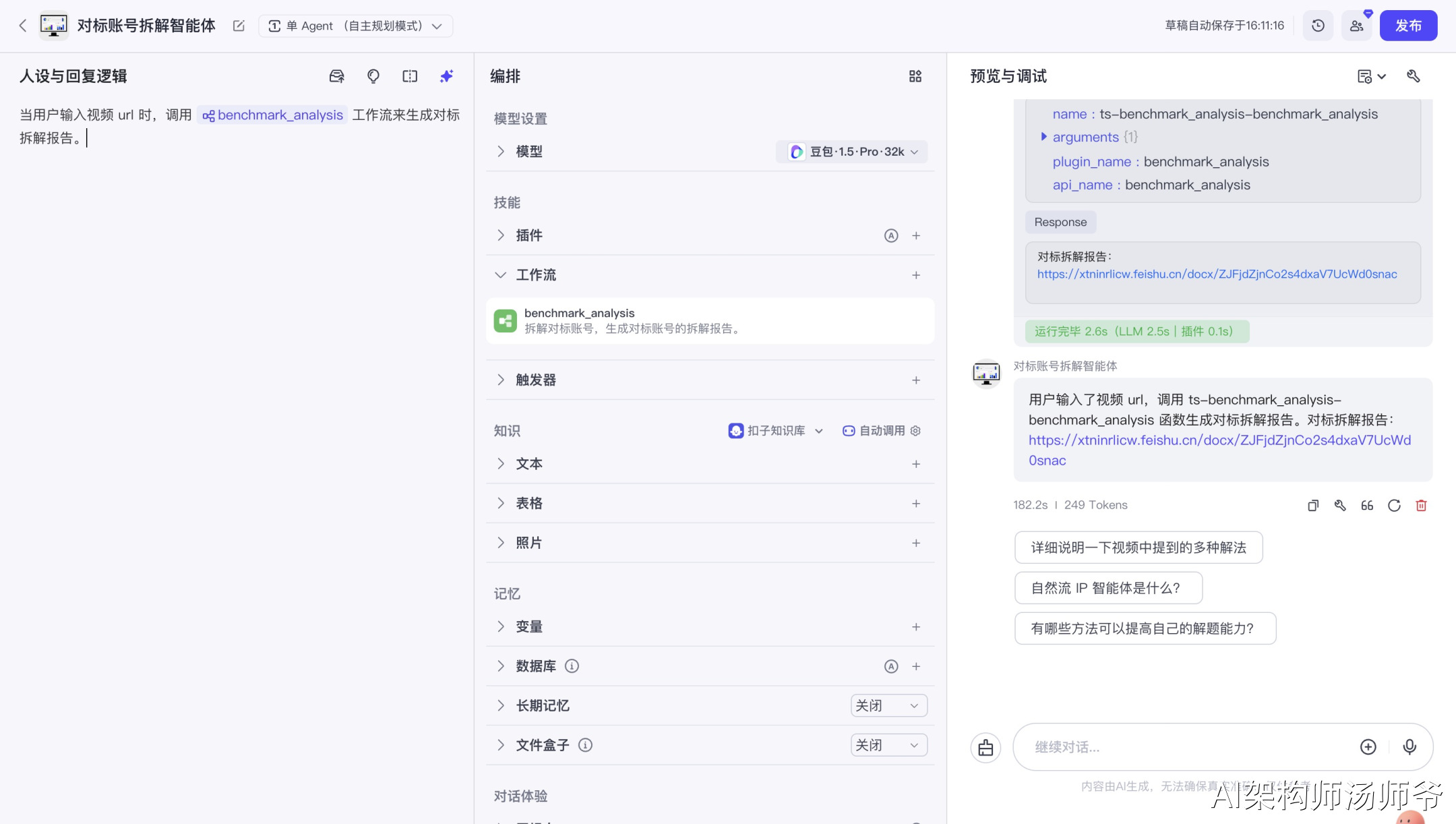Open the feishu docx link in Response
This screenshot has width=1456, height=824.
pyautogui.click(x=1217, y=274)
